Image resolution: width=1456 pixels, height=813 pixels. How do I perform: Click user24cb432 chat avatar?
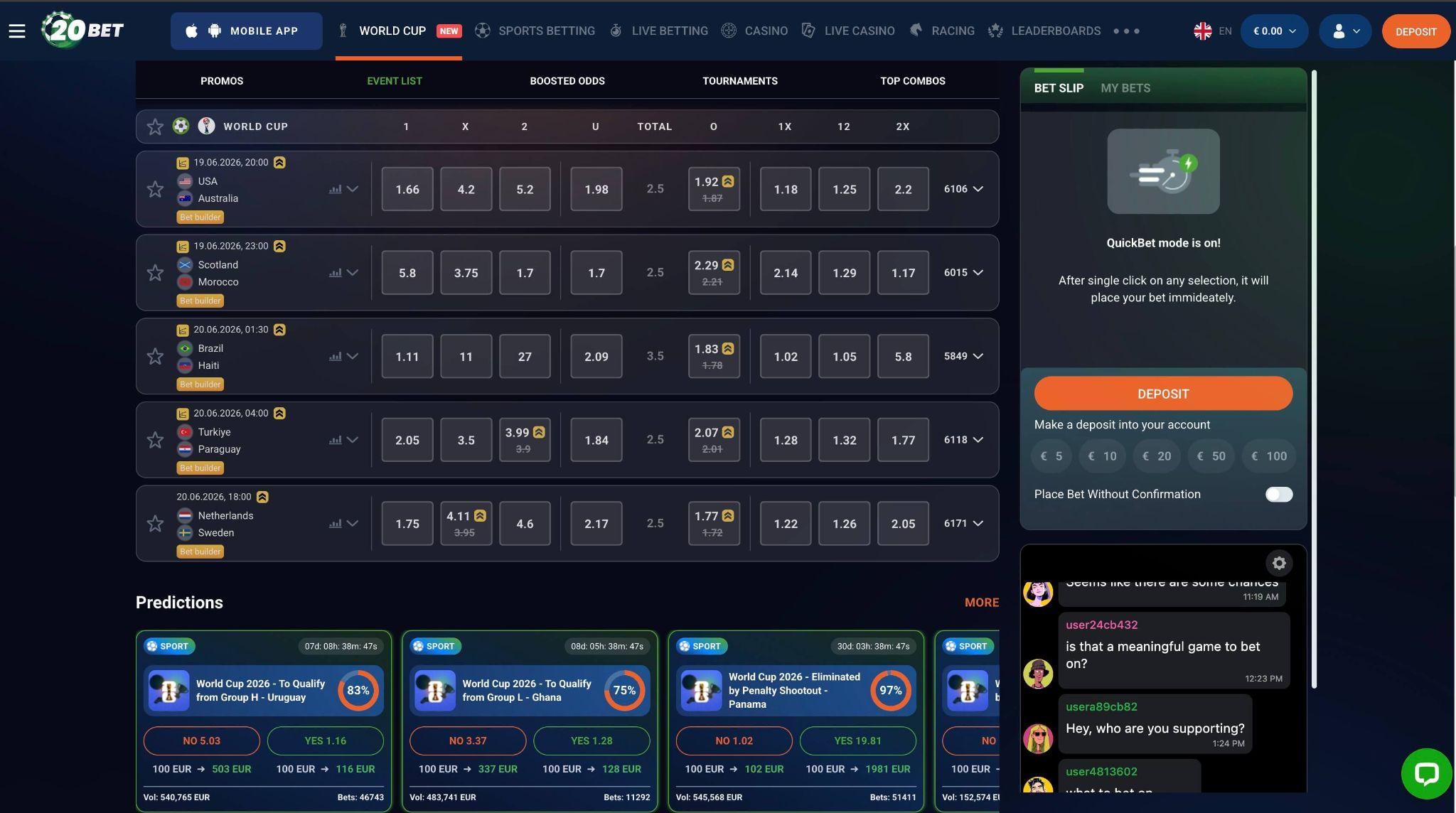point(1038,674)
